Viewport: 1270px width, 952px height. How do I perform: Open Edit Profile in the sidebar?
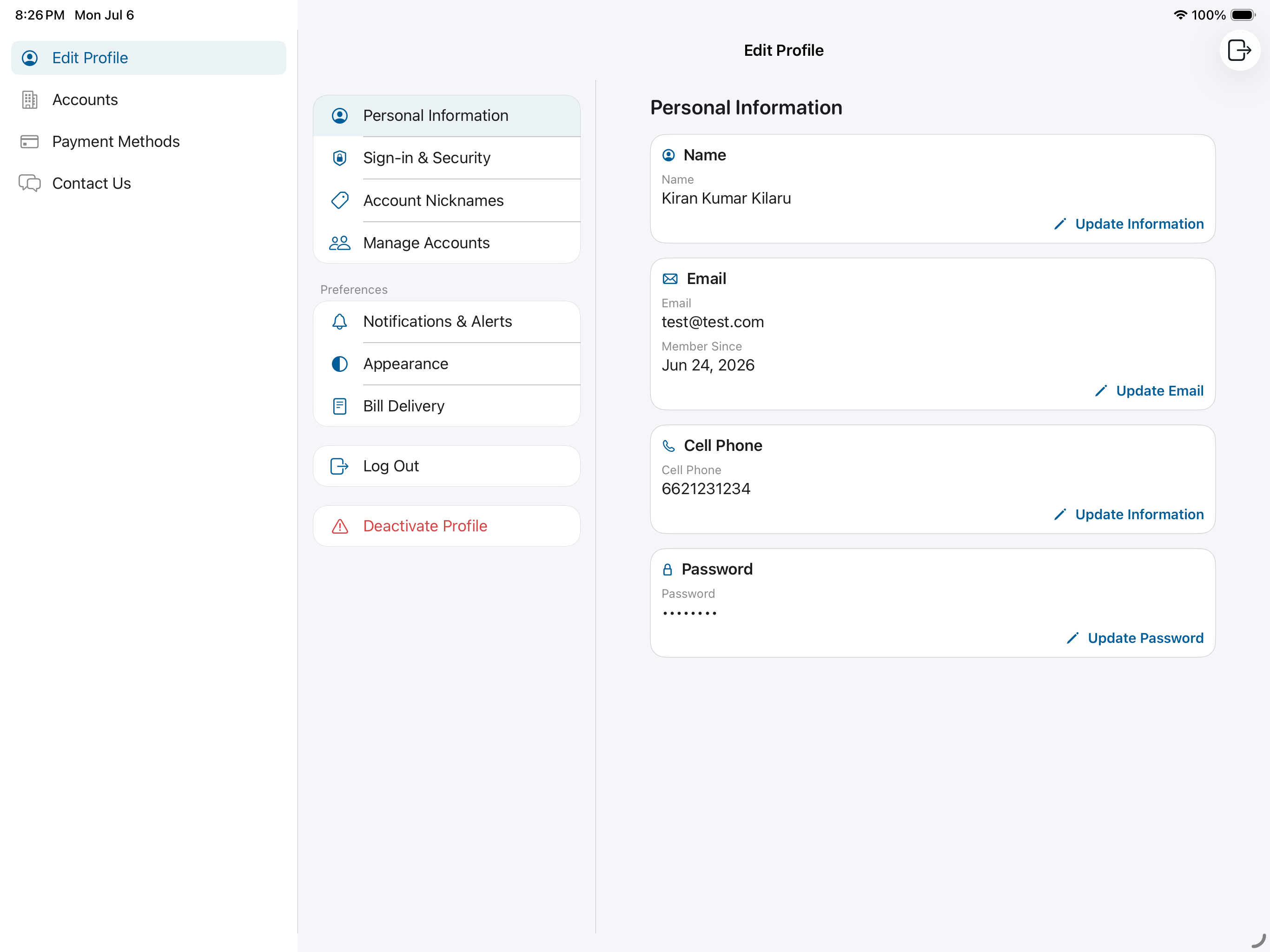click(x=149, y=58)
